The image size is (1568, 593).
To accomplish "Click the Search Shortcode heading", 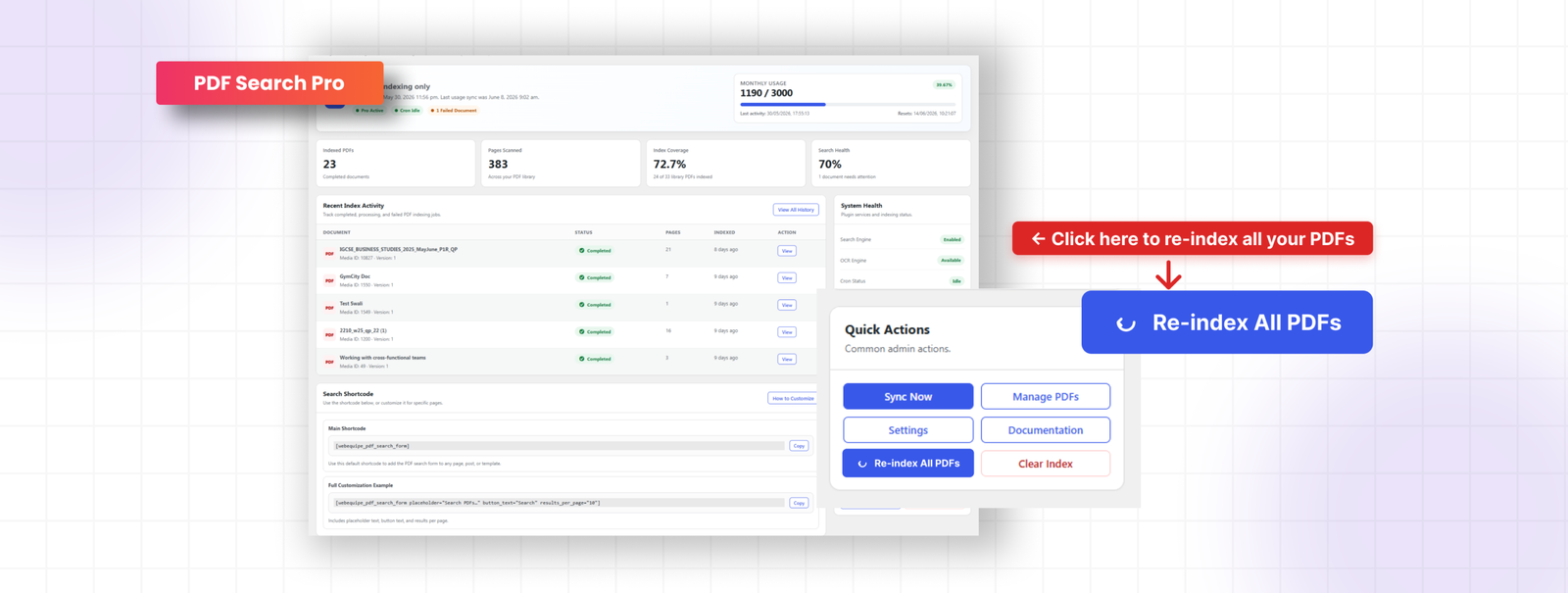I will [x=348, y=394].
